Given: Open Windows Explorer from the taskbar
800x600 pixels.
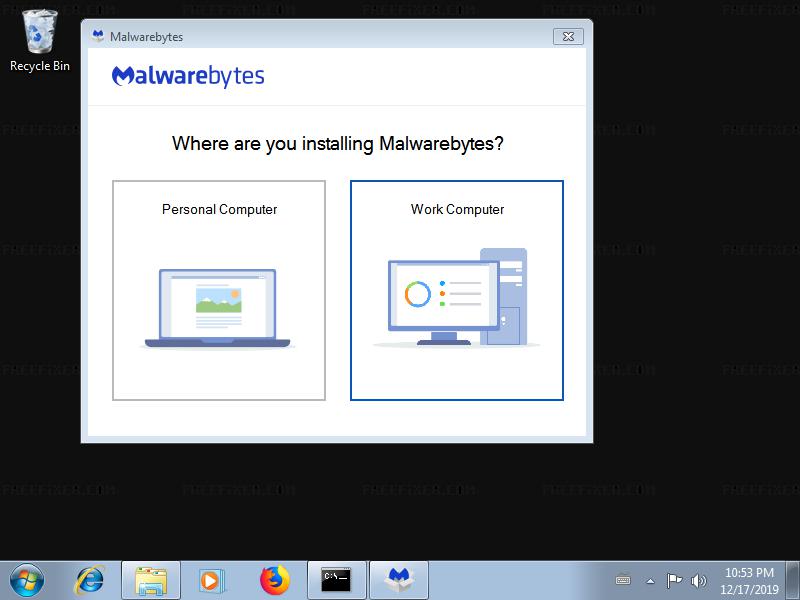Looking at the screenshot, I should click(x=151, y=581).
